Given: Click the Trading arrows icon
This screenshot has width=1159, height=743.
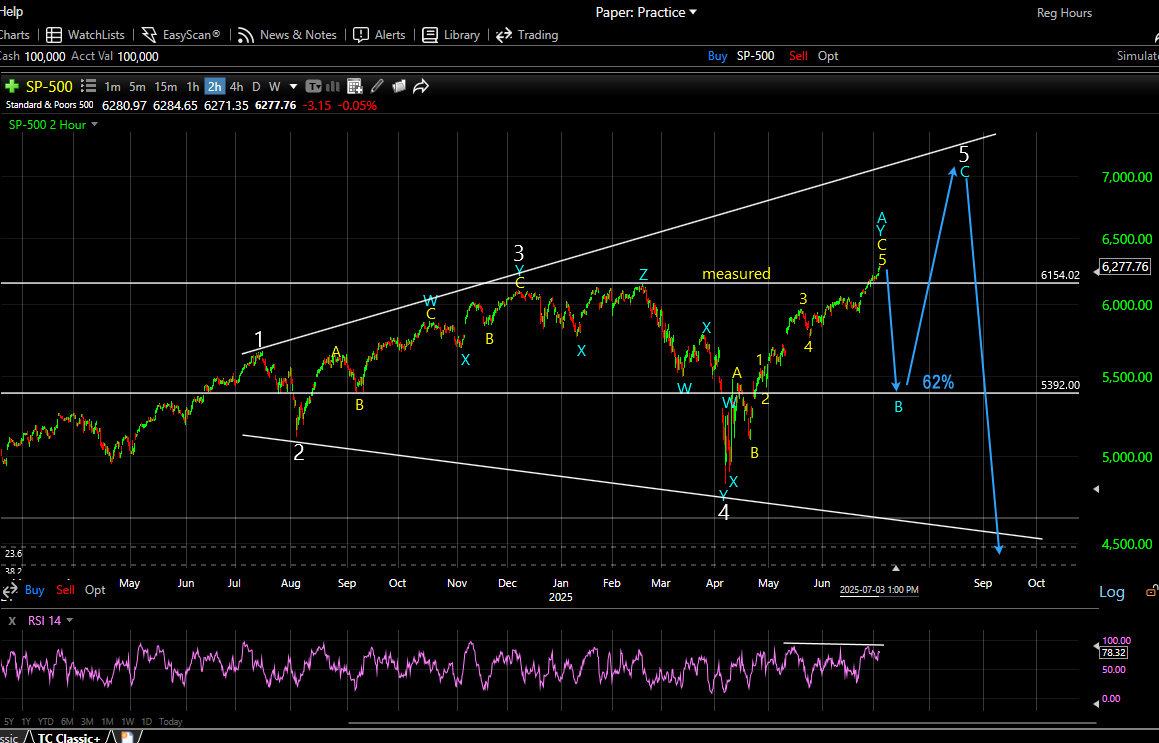Looking at the screenshot, I should 504,35.
